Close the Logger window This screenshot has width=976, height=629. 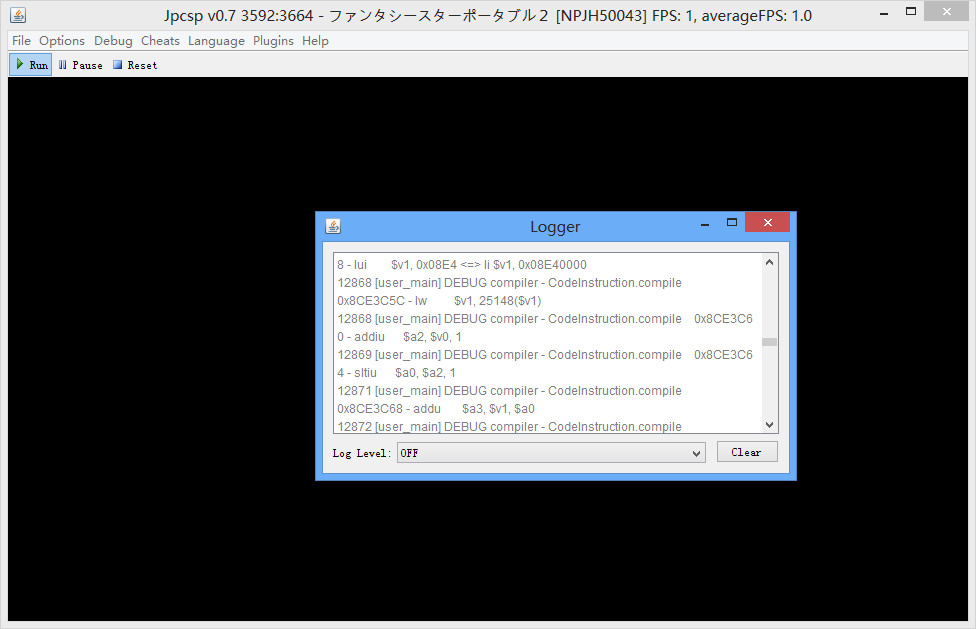[767, 222]
